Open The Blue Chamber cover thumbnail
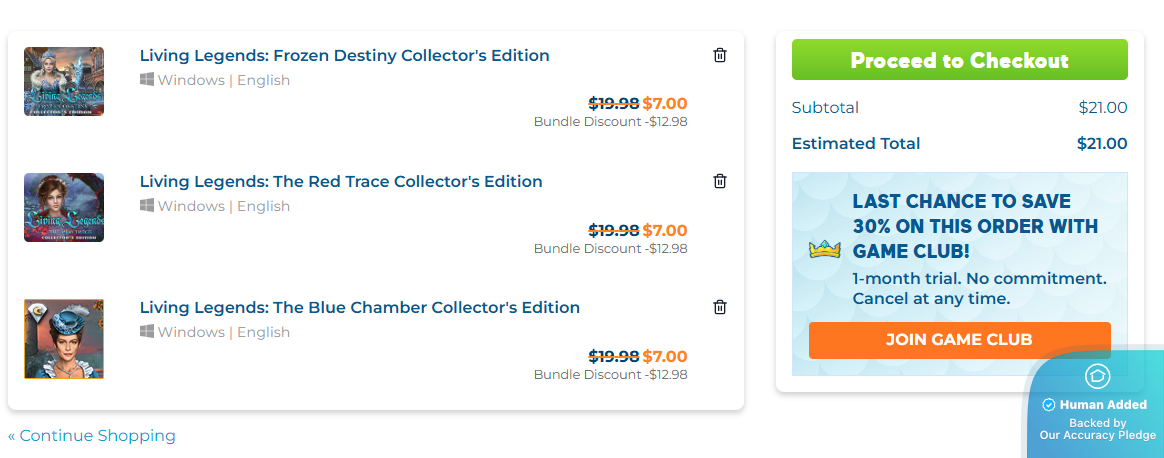Image resolution: width=1164 pixels, height=458 pixels. pyautogui.click(x=64, y=339)
